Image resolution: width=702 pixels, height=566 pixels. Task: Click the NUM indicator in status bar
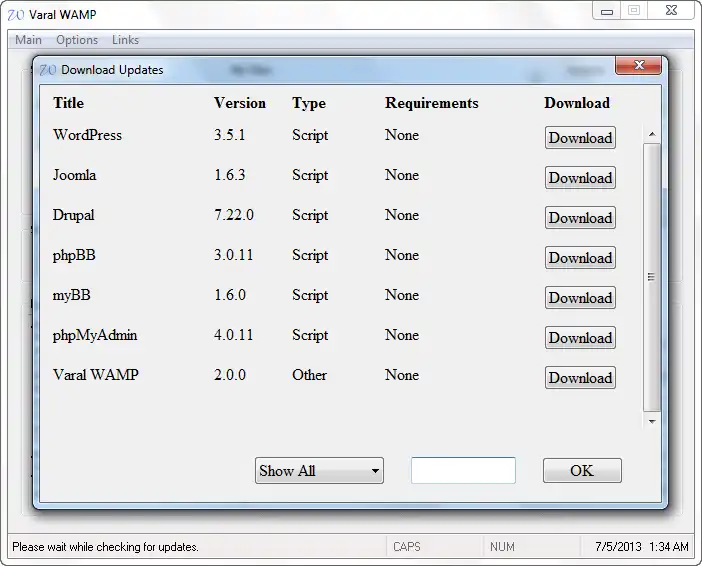502,547
